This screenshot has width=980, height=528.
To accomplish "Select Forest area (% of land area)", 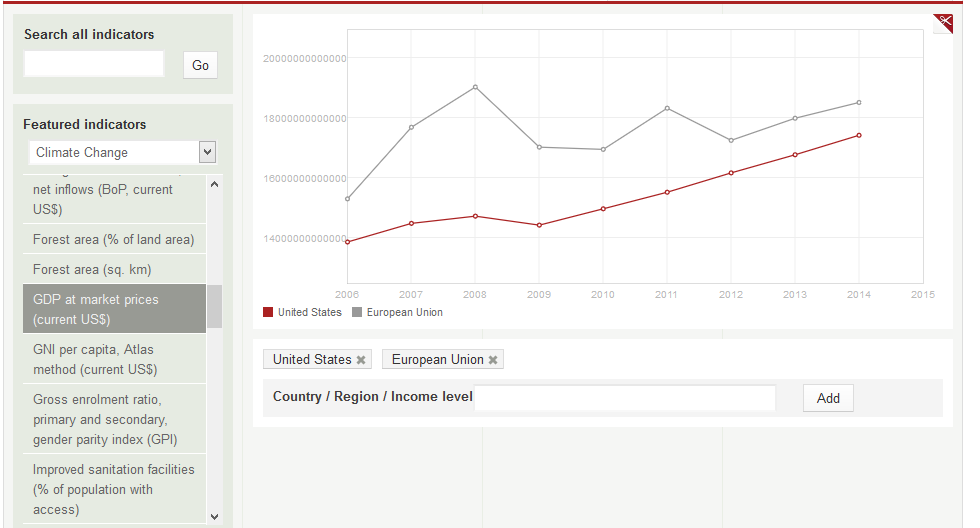I will pos(113,240).
